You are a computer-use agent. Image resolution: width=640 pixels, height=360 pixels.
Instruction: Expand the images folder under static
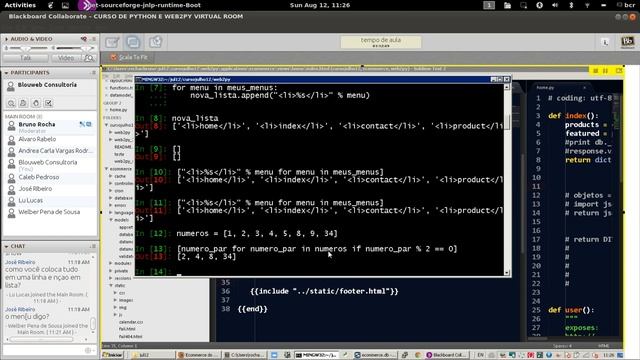tap(116, 300)
